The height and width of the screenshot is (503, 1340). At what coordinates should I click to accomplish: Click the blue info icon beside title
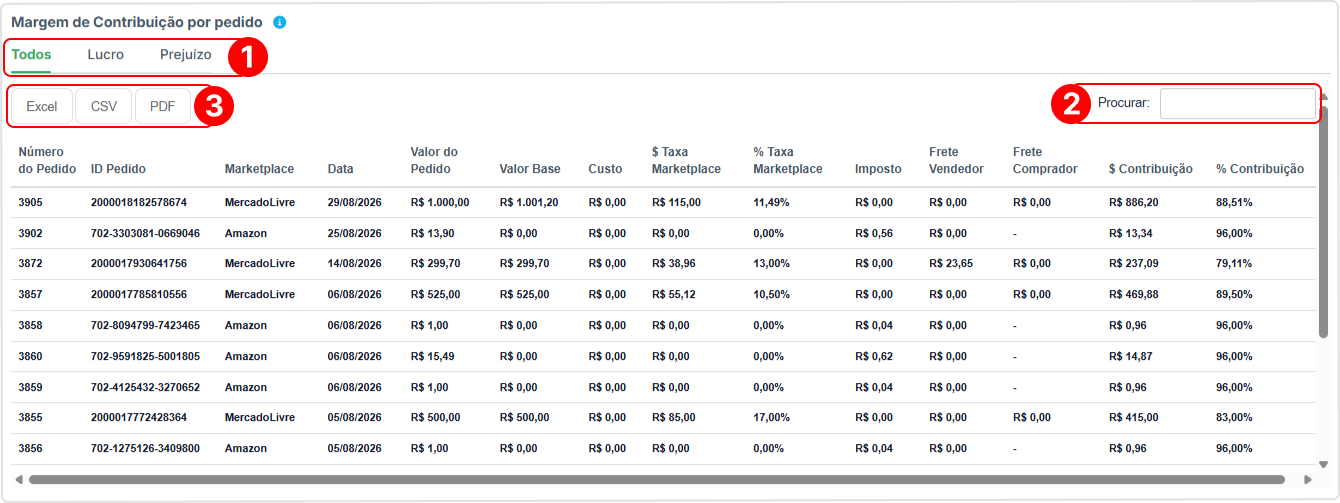(280, 22)
